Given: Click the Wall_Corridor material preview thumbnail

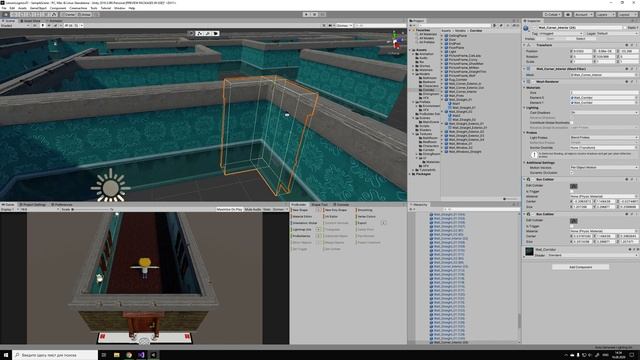Looking at the screenshot, I should click(x=529, y=251).
